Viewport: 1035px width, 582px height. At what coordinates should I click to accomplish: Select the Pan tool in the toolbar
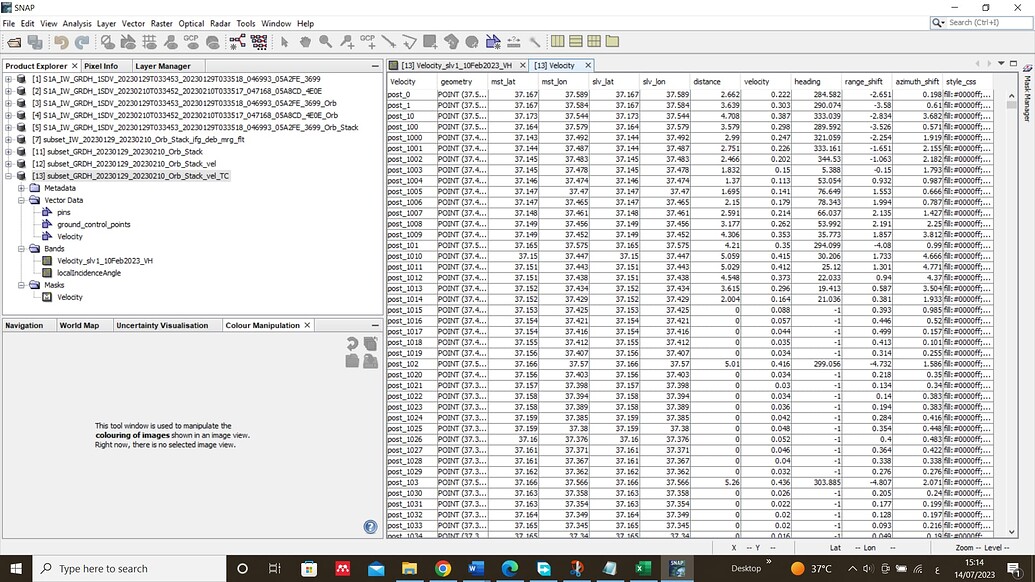[x=305, y=42]
